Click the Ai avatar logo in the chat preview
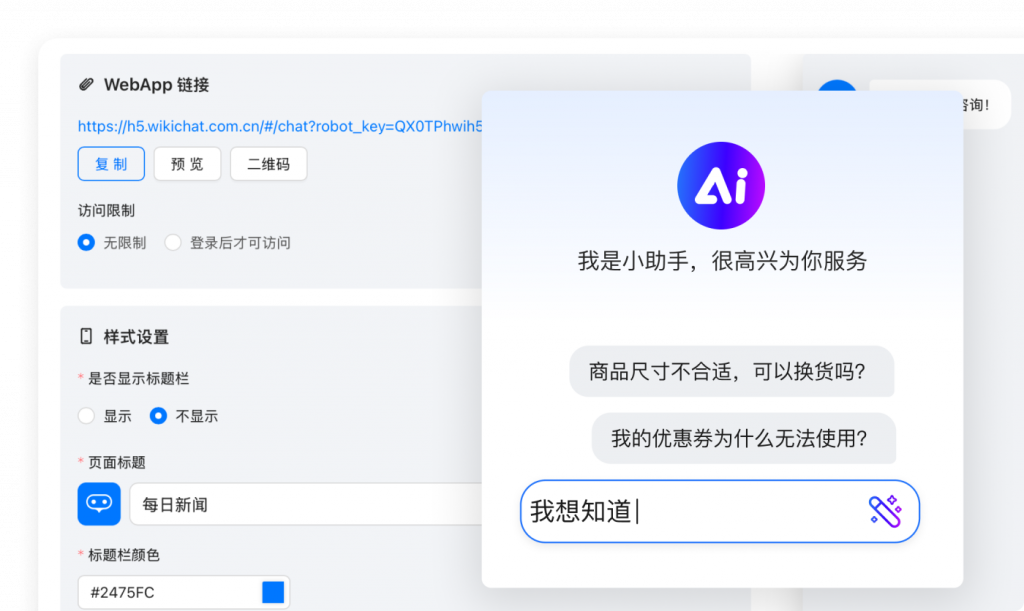This screenshot has height=611, width=1024. tap(721, 185)
